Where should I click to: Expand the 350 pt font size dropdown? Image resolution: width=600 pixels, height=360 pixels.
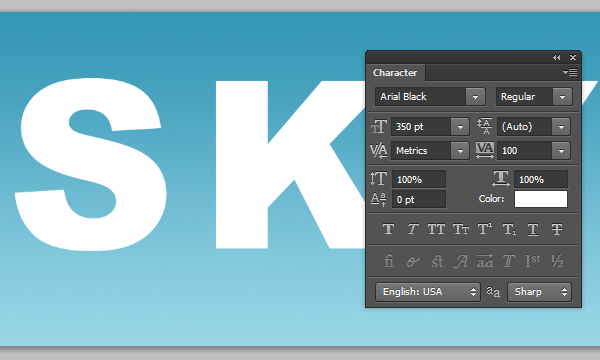coord(460,127)
